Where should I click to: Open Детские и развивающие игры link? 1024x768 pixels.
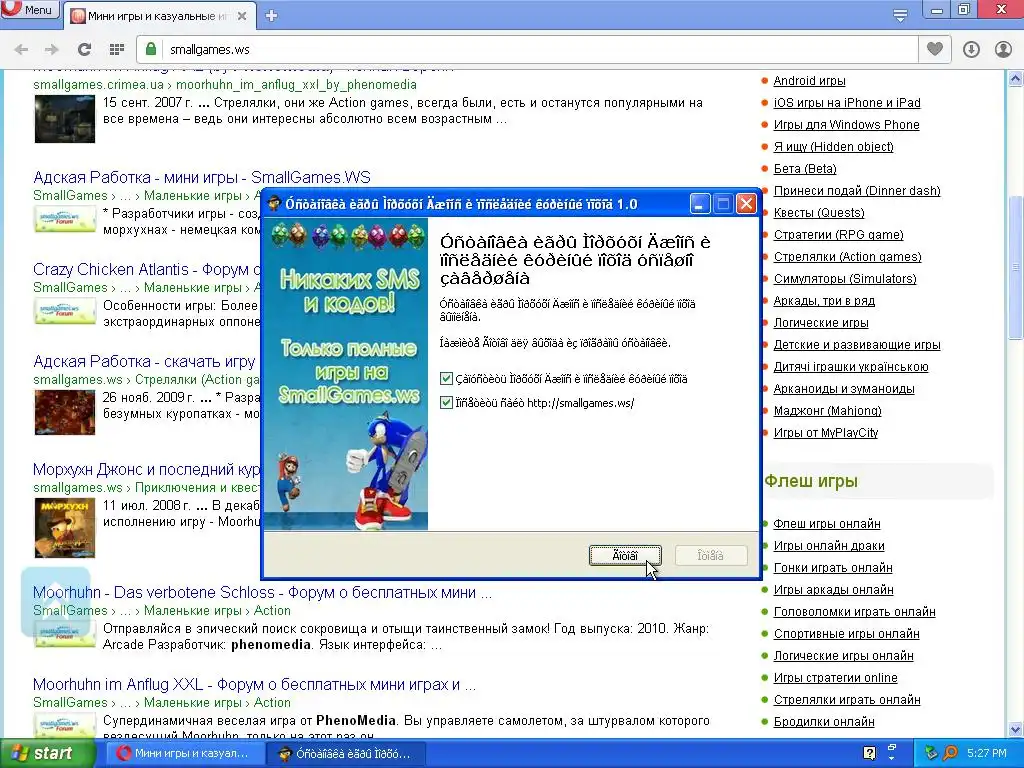pos(857,345)
